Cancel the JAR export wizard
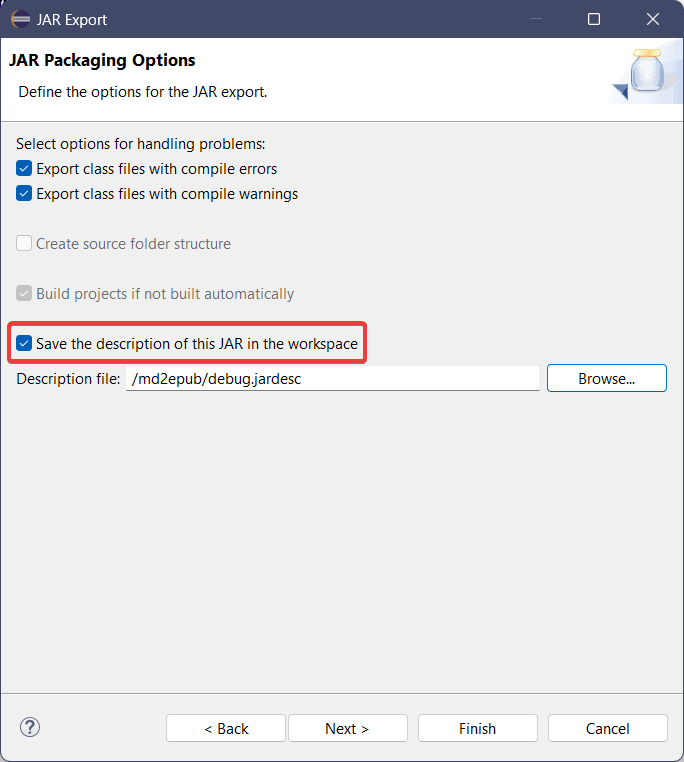Screen dimensions: 684x762 [x=608, y=728]
